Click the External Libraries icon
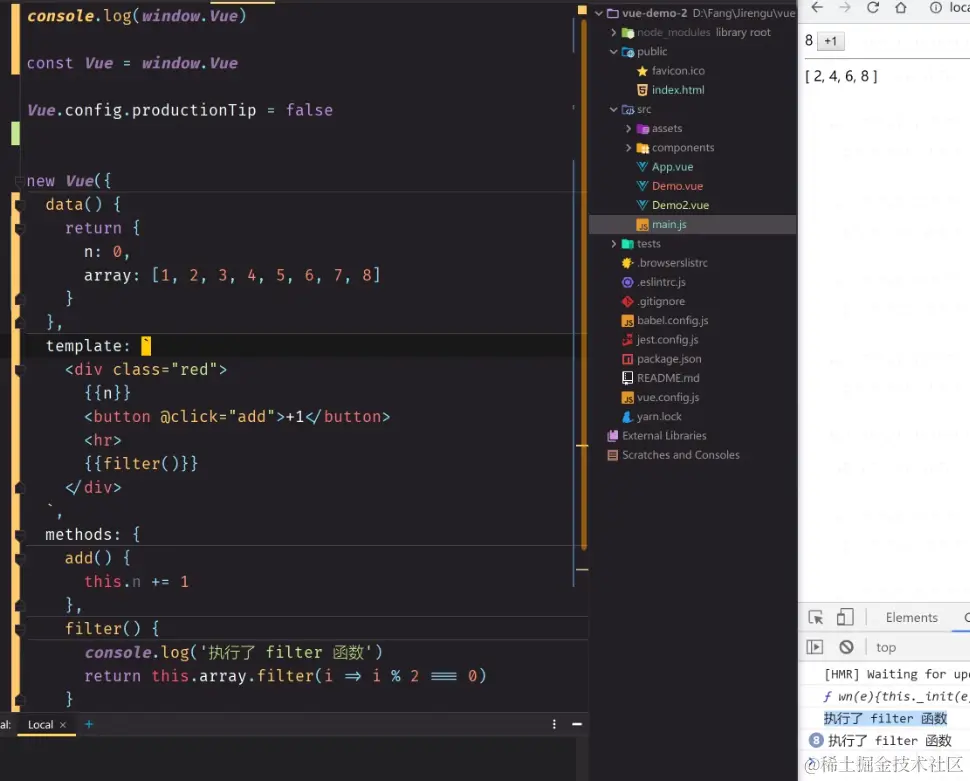The image size is (970, 781). click(612, 436)
